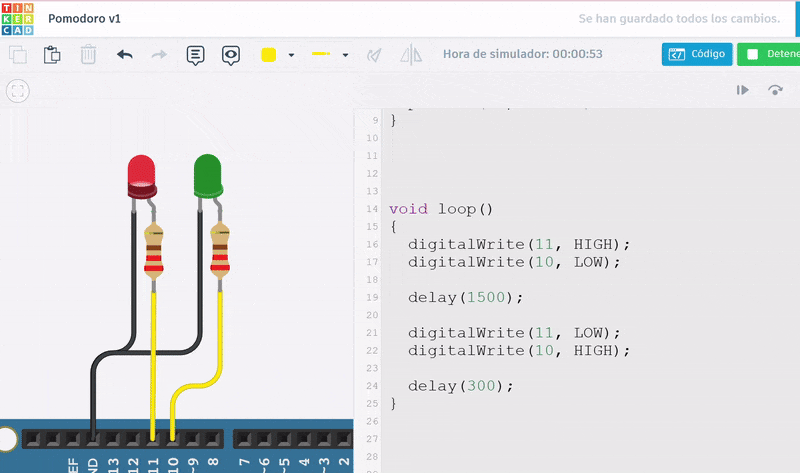Click the project name Pomodoro v1
This screenshot has width=800, height=473.
86,18
